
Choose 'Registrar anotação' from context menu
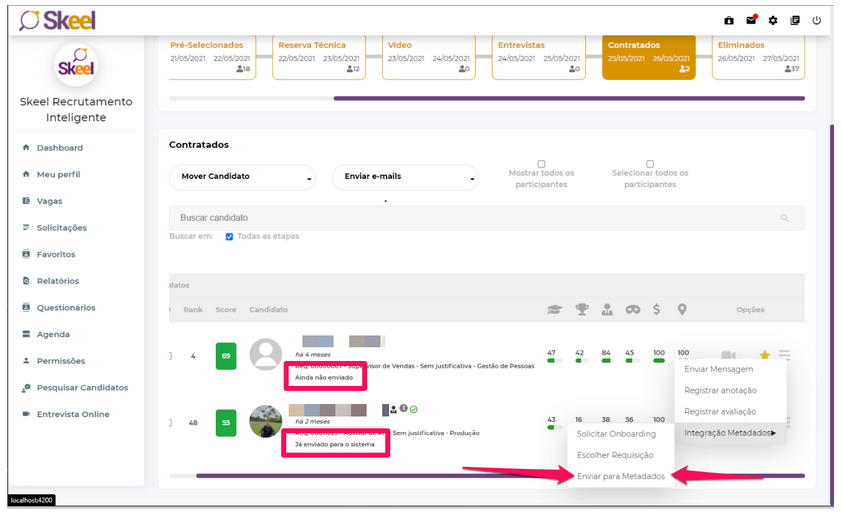pyautogui.click(x=720, y=390)
